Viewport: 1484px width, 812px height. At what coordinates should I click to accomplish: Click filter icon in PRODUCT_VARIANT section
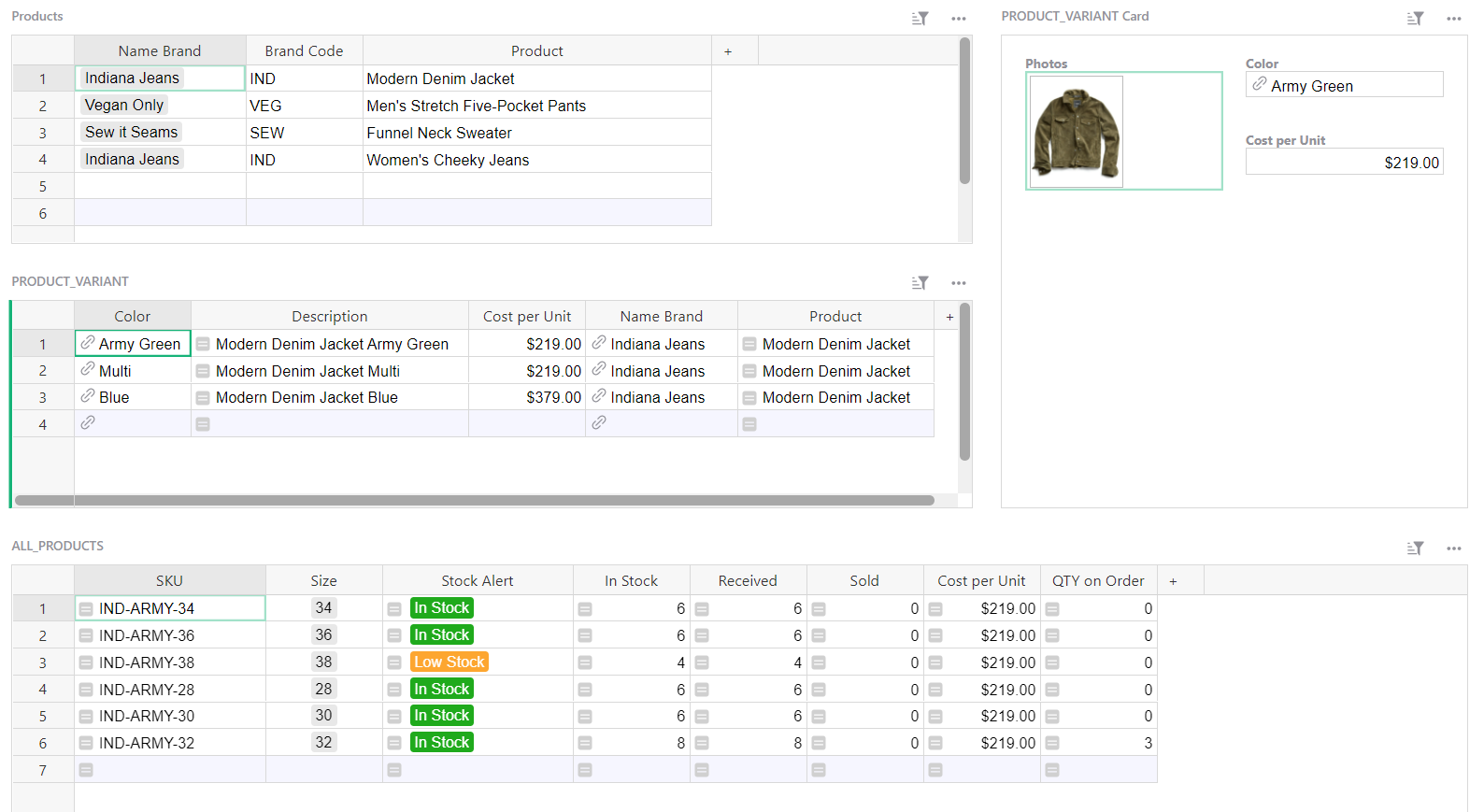pyautogui.click(x=920, y=283)
